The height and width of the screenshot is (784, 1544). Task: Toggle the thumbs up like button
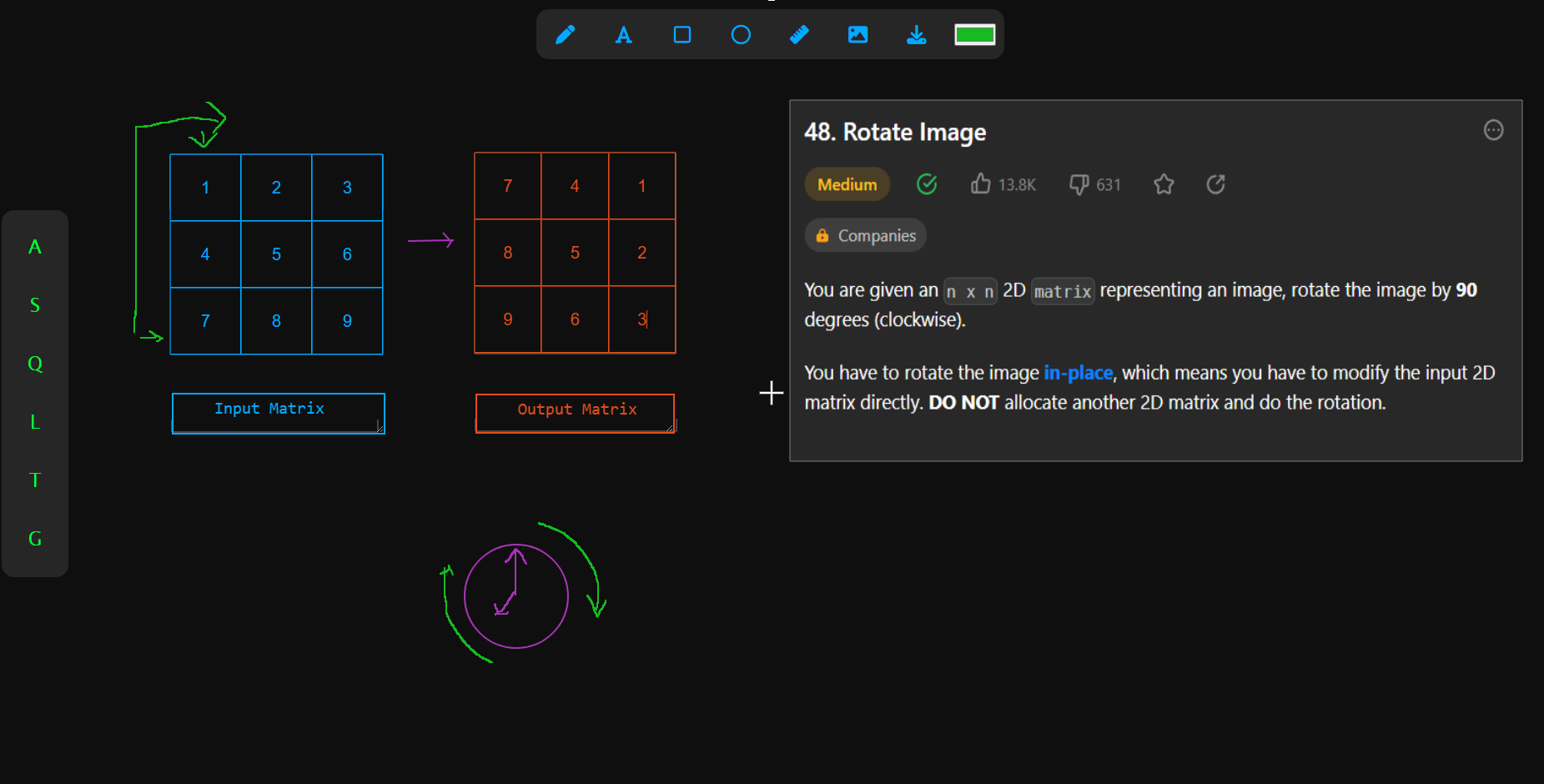click(x=981, y=184)
